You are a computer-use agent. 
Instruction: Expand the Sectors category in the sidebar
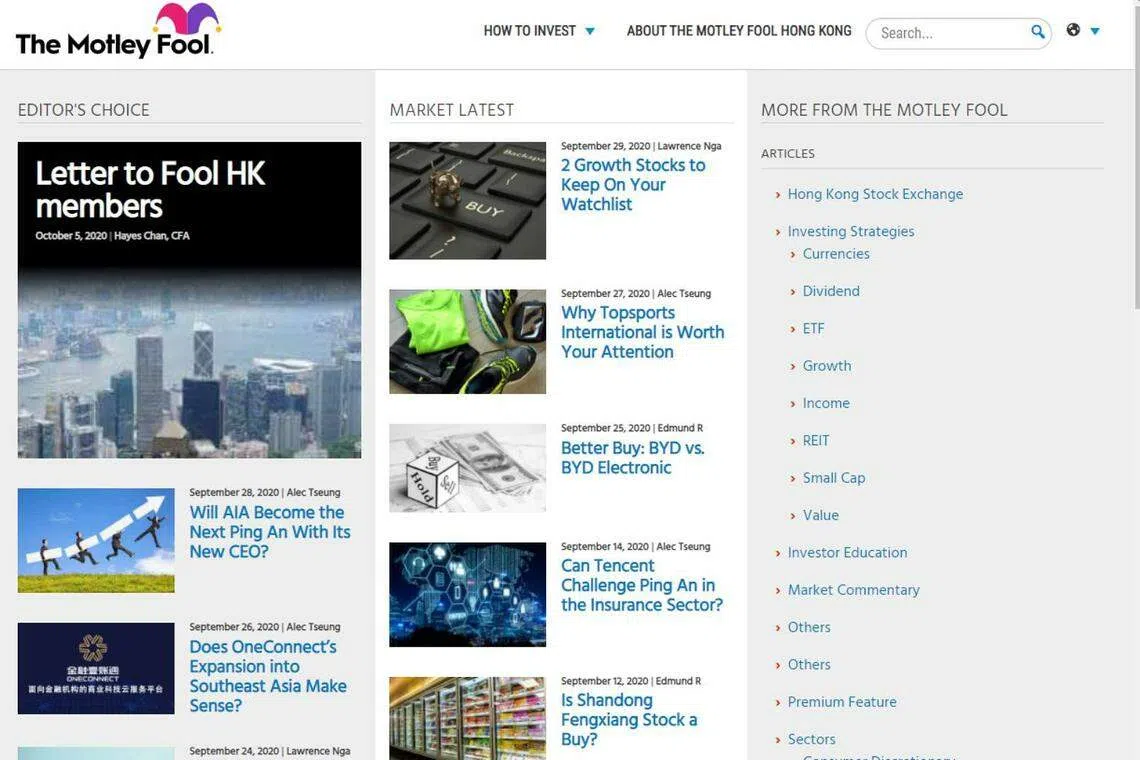tap(811, 739)
